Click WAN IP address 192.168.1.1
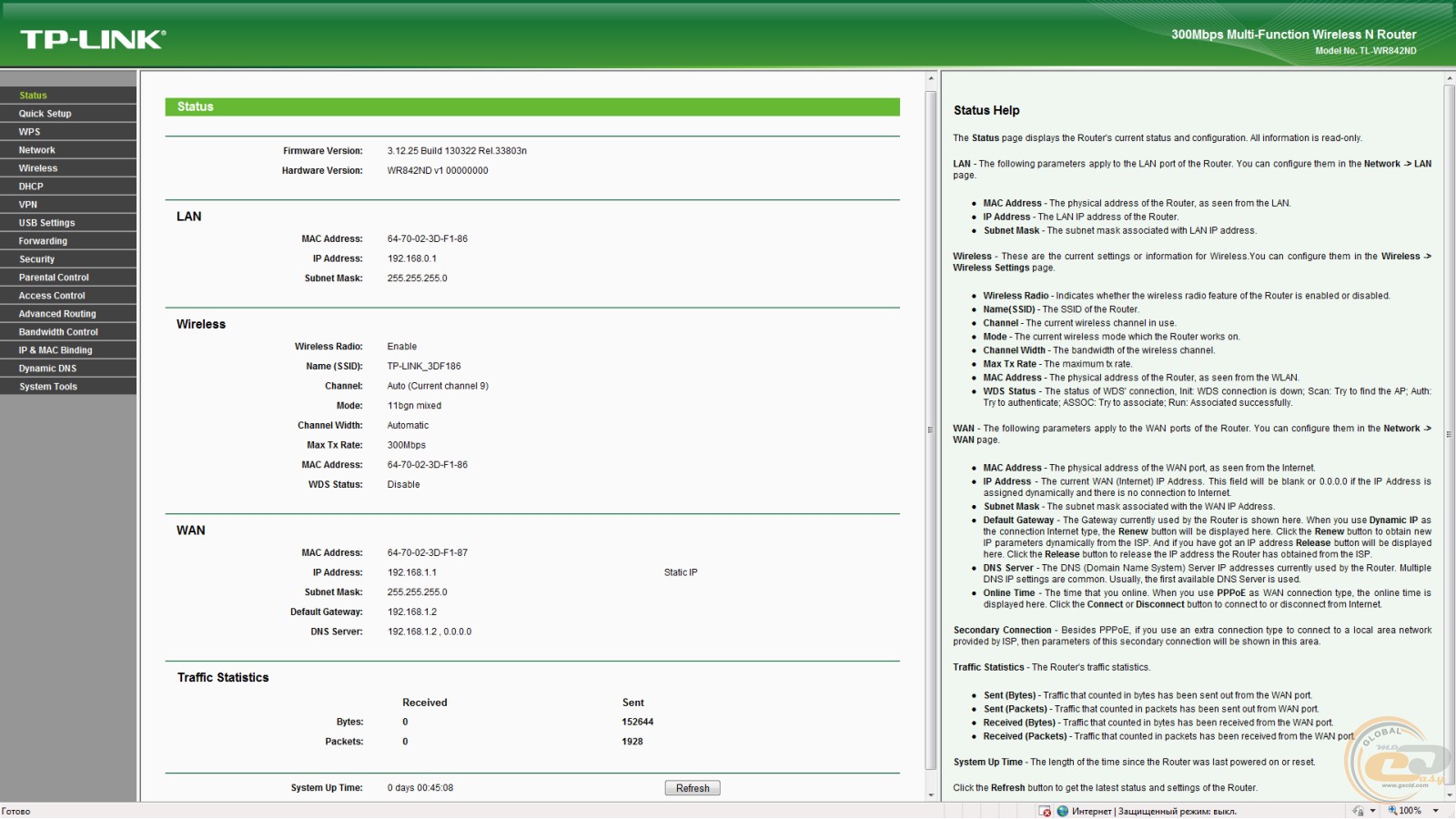 pyautogui.click(x=412, y=573)
